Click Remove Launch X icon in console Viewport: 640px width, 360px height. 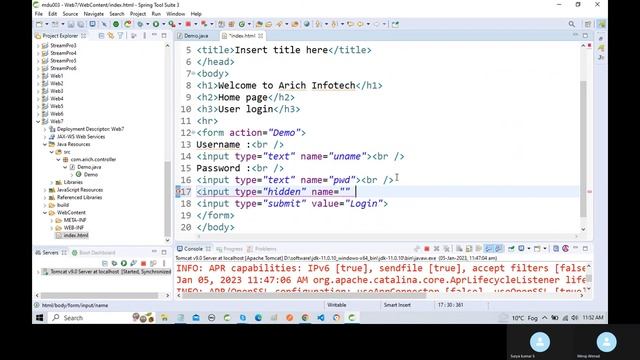tap(436, 249)
